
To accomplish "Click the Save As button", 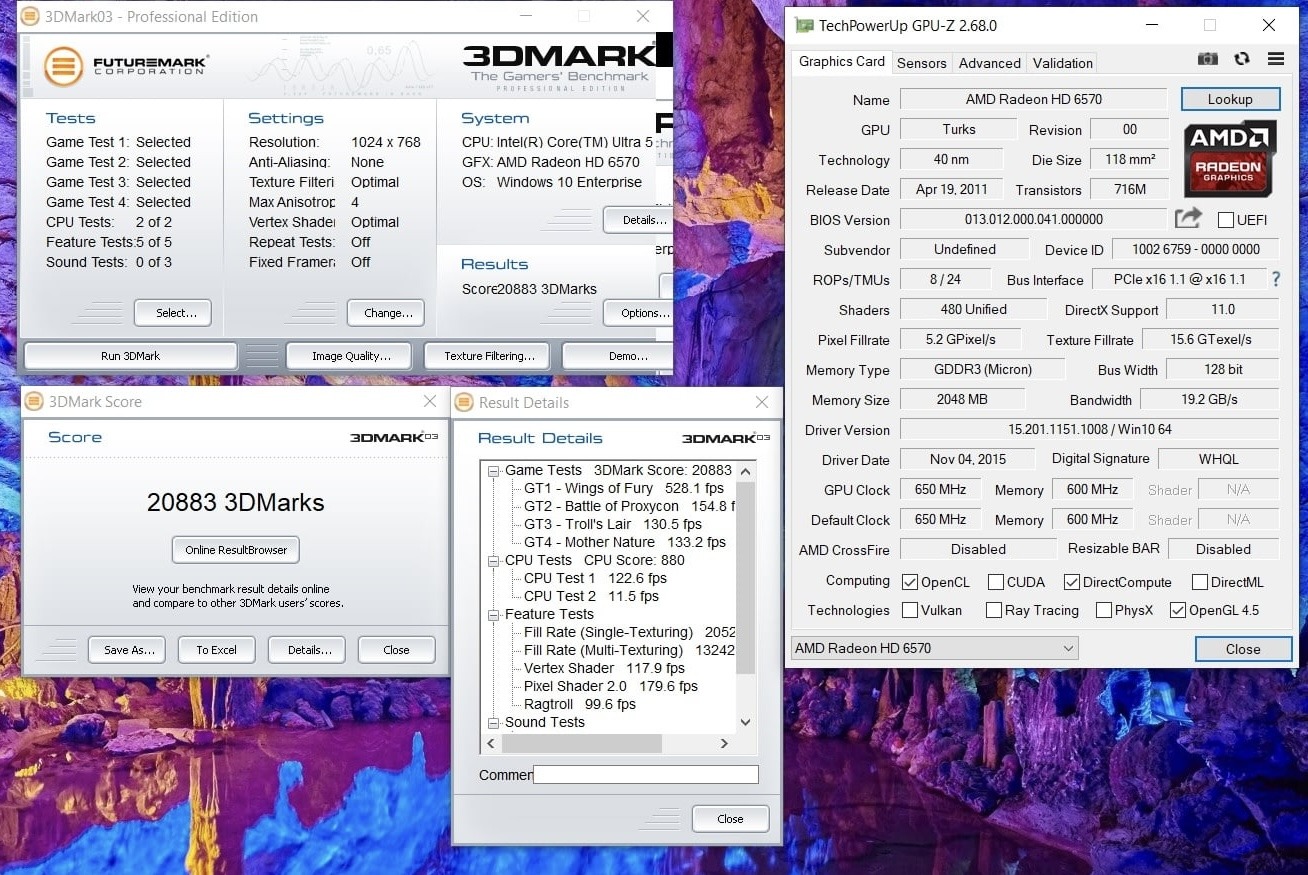I will [129, 650].
